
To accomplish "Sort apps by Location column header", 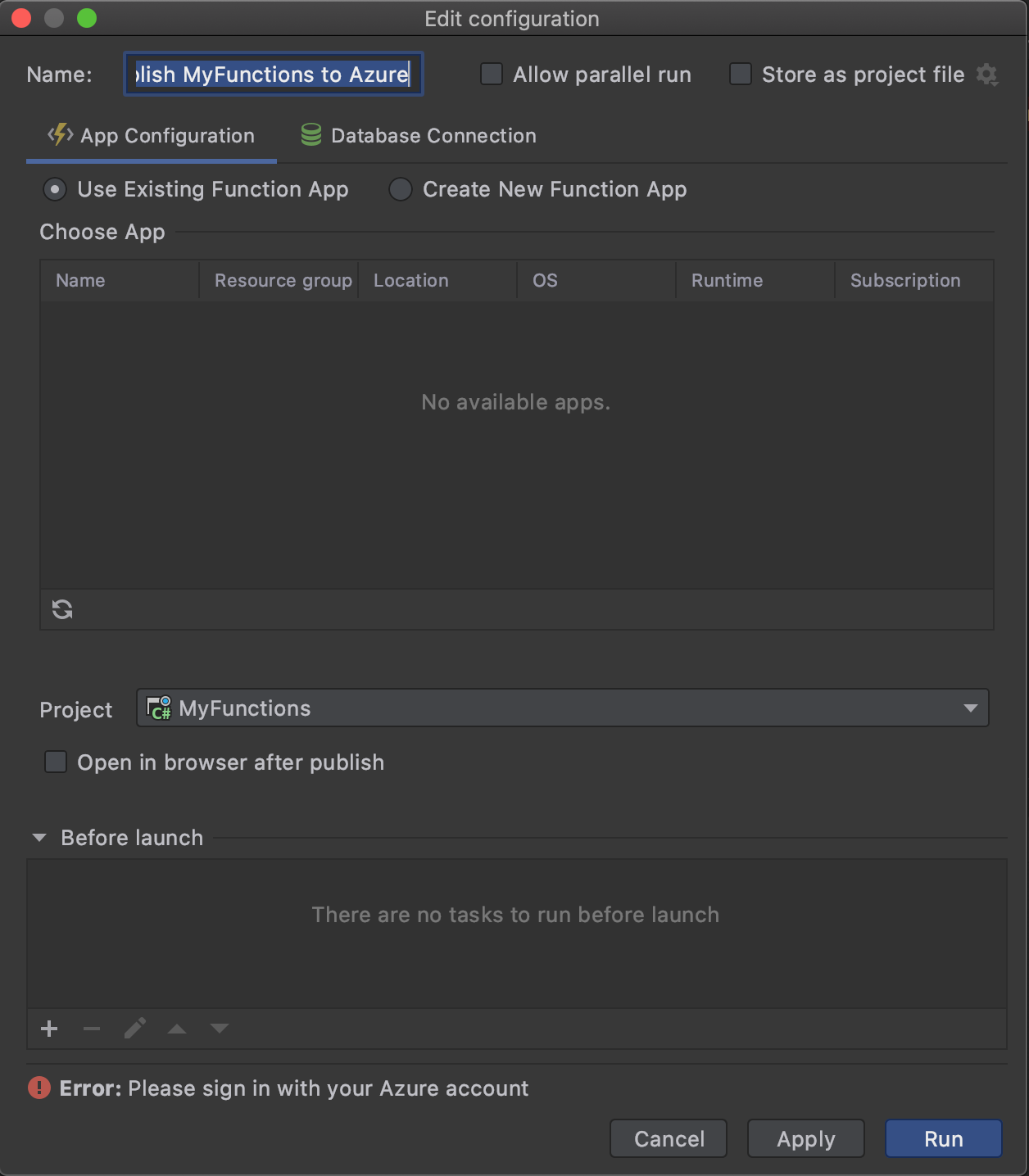I will [x=437, y=280].
